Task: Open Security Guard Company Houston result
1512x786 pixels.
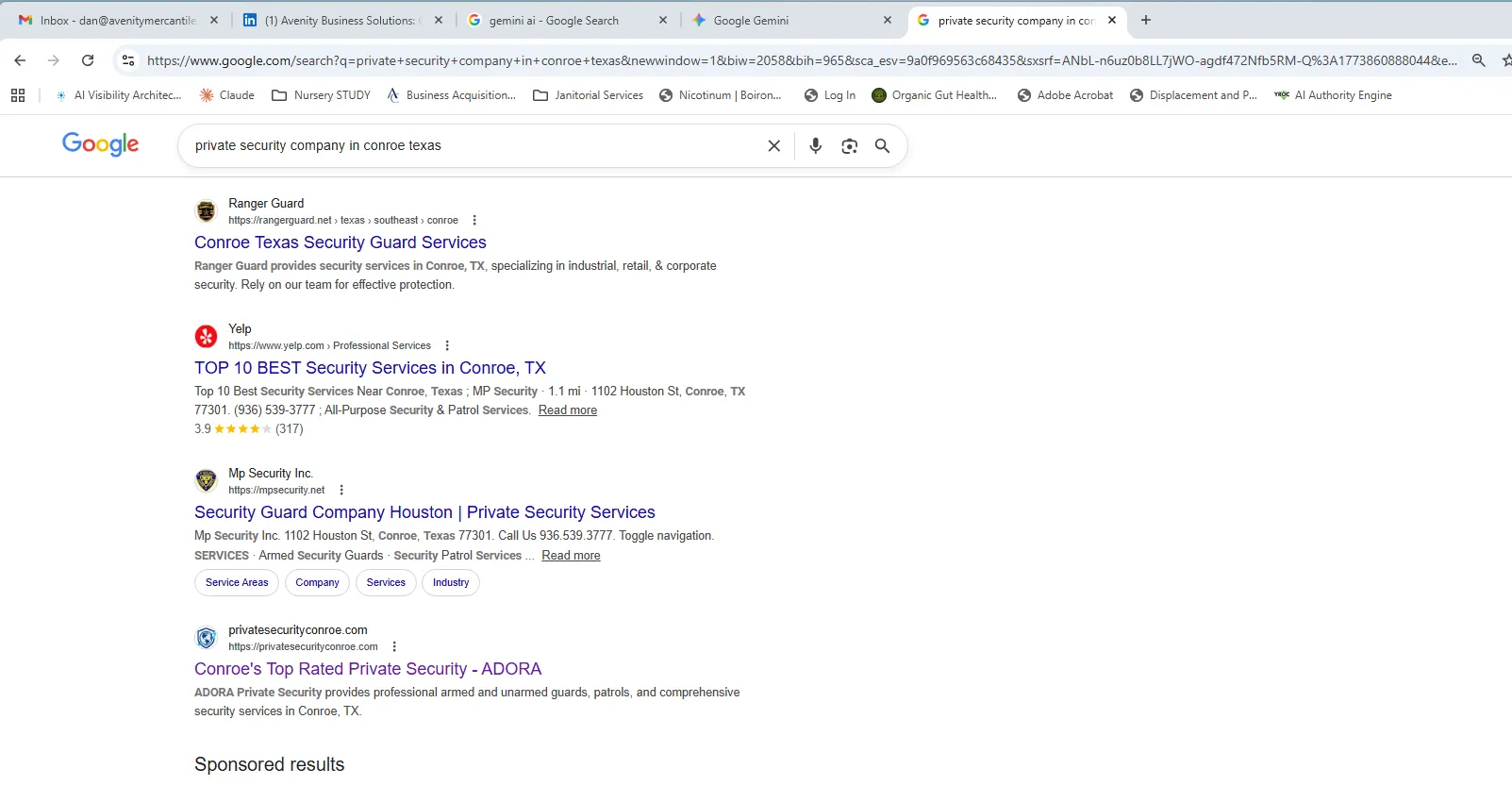Action: pos(424,512)
